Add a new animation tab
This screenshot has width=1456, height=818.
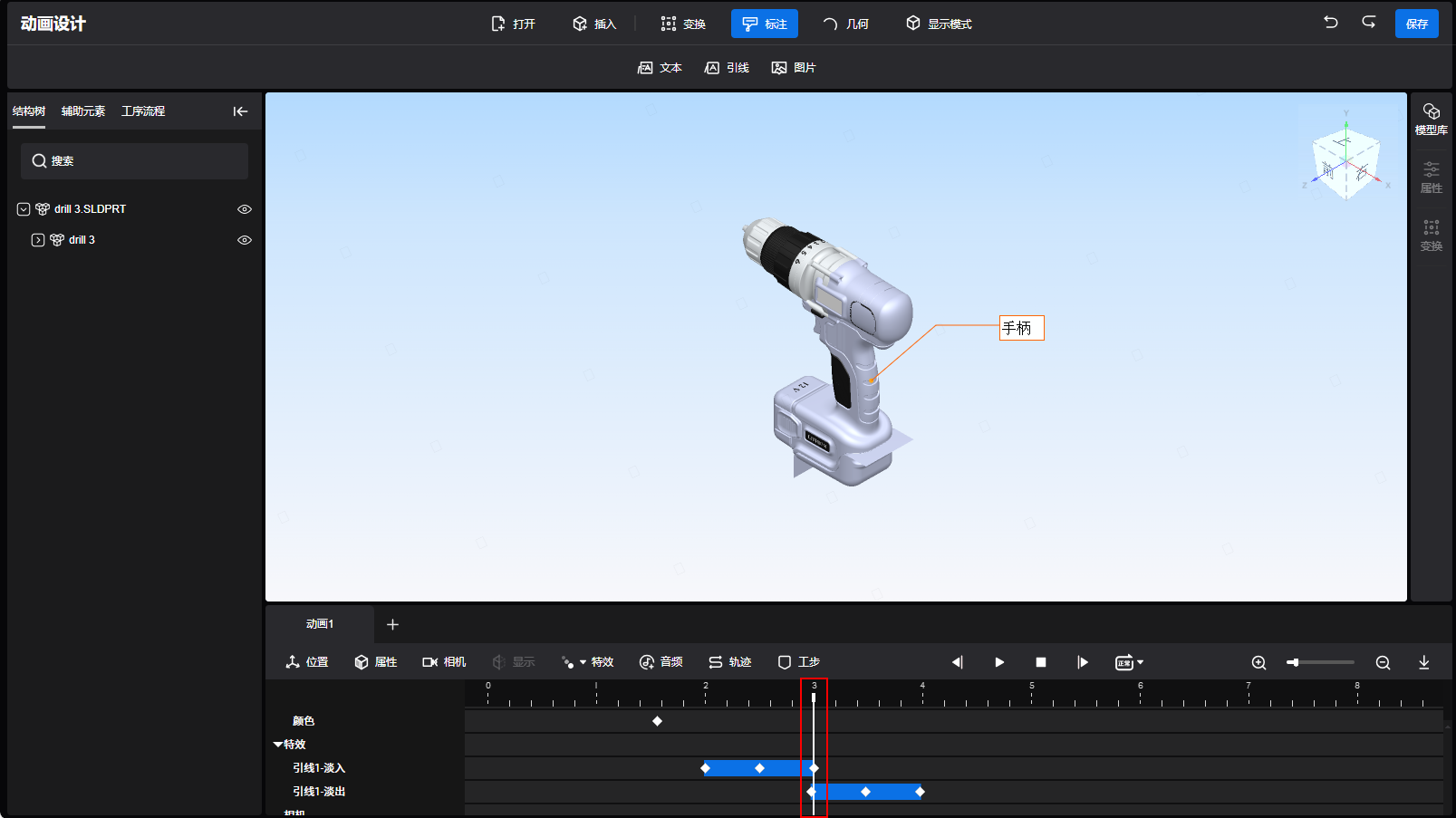point(392,624)
